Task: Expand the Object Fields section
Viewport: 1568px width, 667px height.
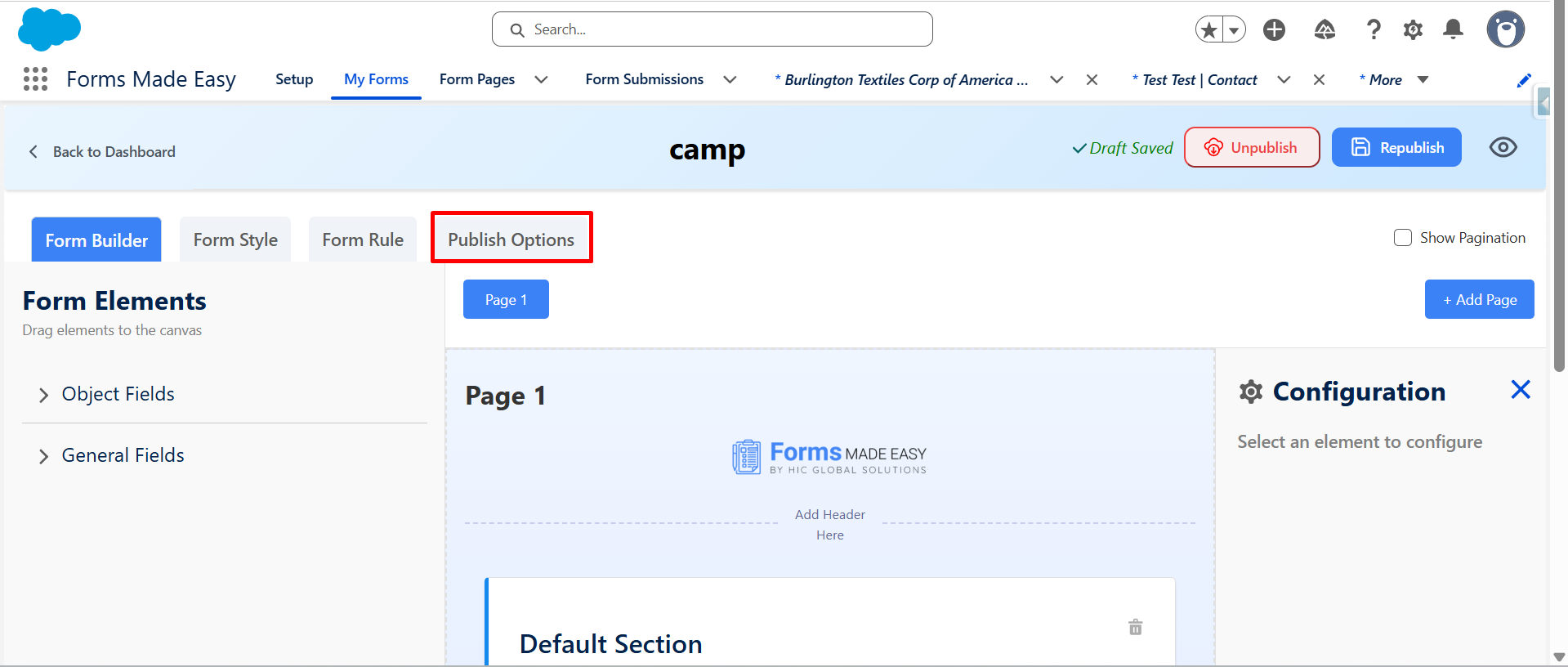Action: tap(44, 395)
